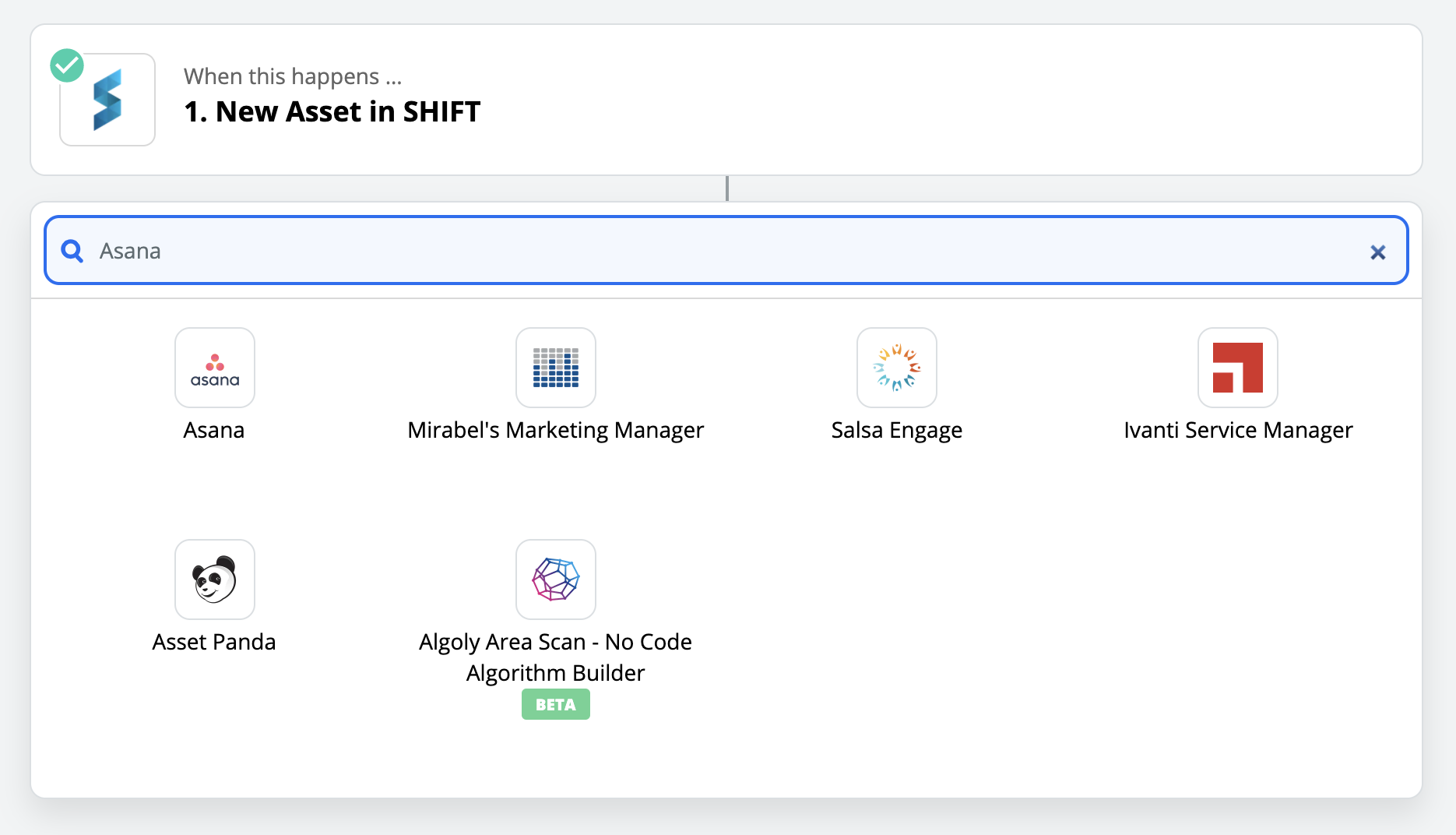The width and height of the screenshot is (1456, 835).
Task: Click the Asset Panda label
Action: tap(214, 642)
